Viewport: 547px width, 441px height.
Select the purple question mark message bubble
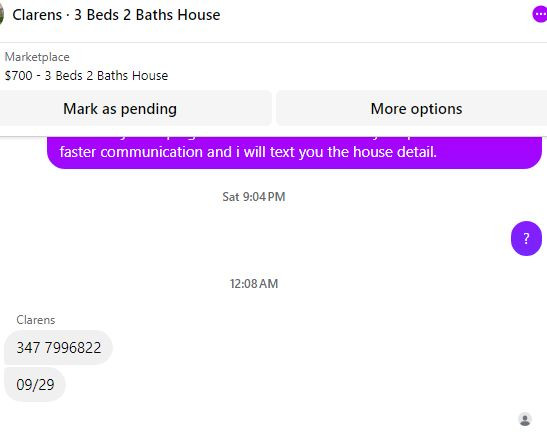pyautogui.click(x=526, y=238)
